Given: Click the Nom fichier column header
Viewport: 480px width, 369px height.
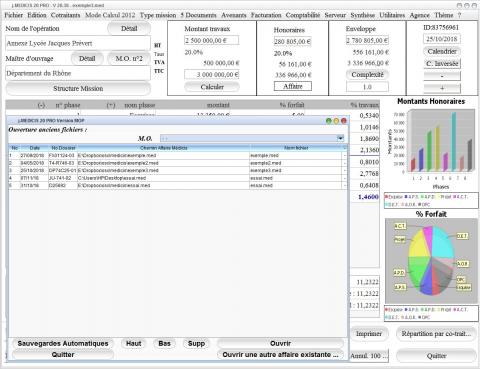Looking at the screenshot, I should coord(296,148).
